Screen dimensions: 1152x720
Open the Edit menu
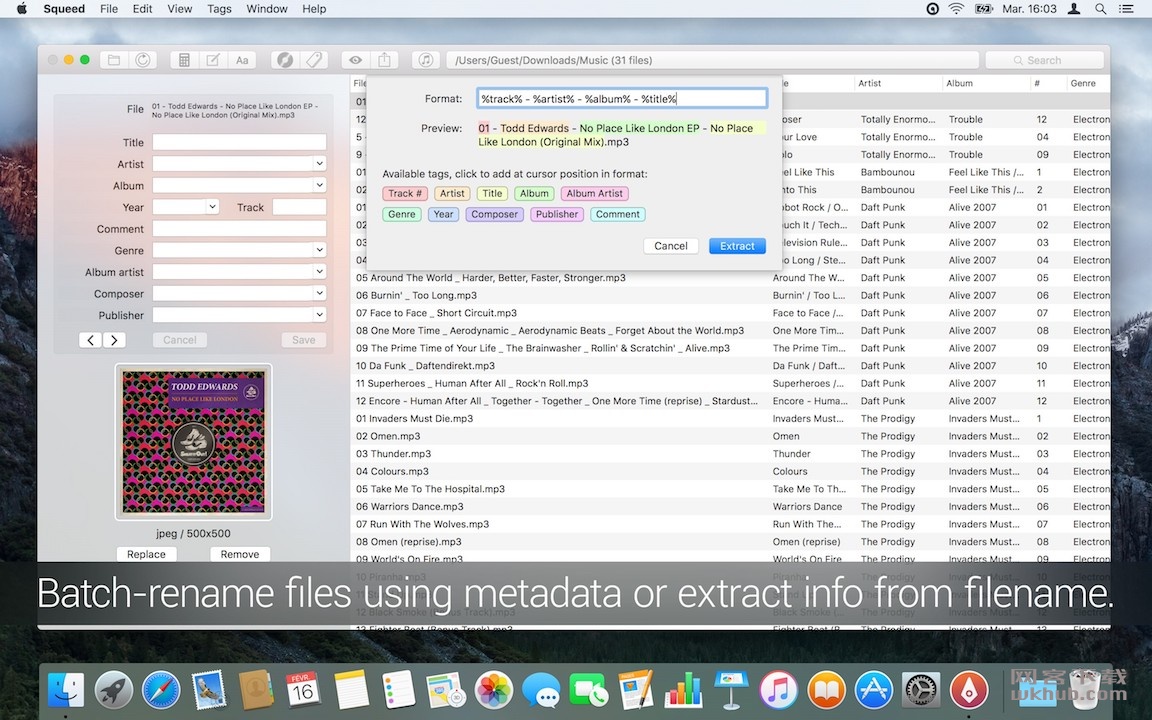(143, 9)
